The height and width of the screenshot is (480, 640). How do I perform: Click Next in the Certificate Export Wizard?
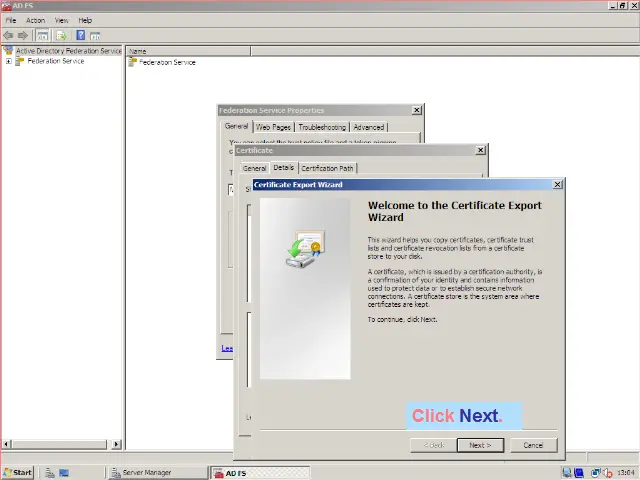480,445
